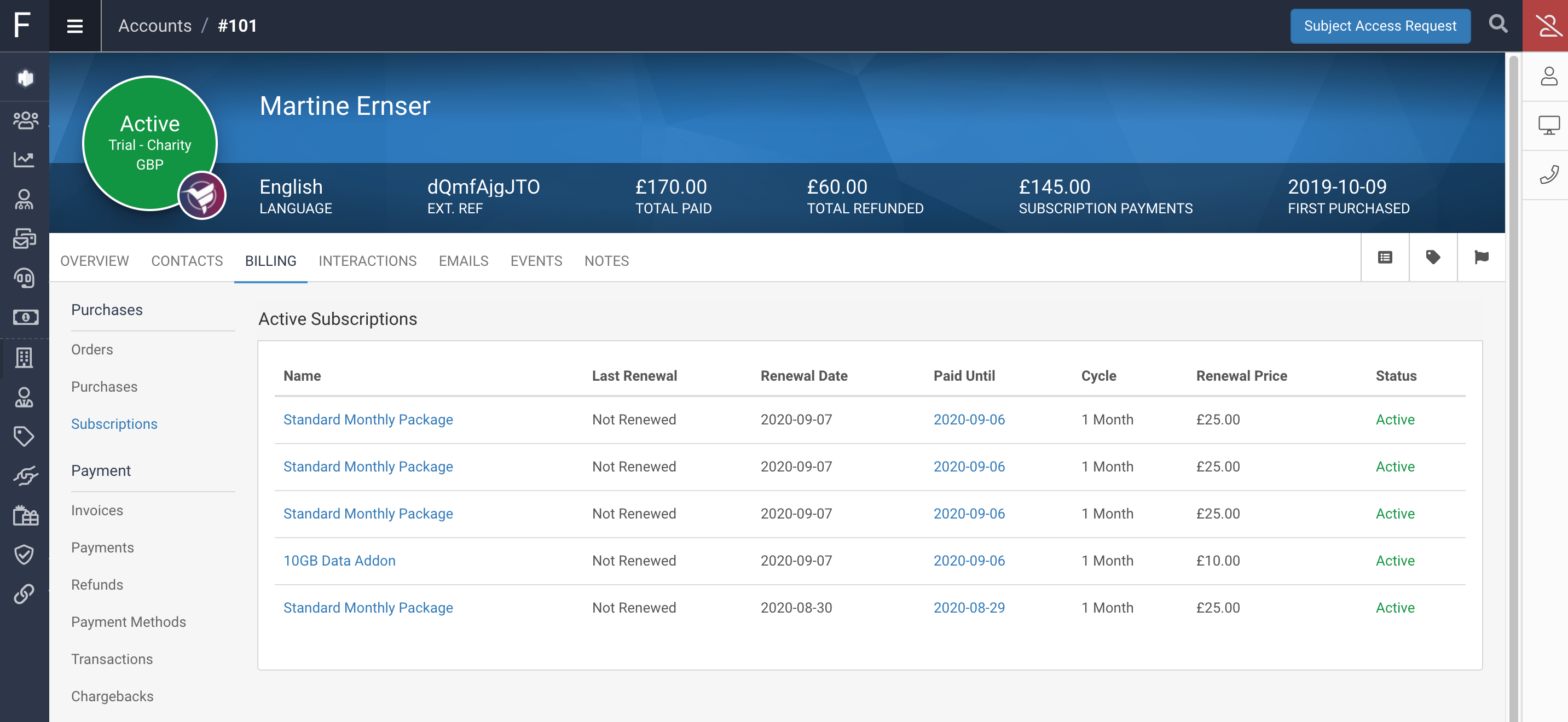Select the Billing tab
The height and width of the screenshot is (722, 1568).
(x=270, y=261)
